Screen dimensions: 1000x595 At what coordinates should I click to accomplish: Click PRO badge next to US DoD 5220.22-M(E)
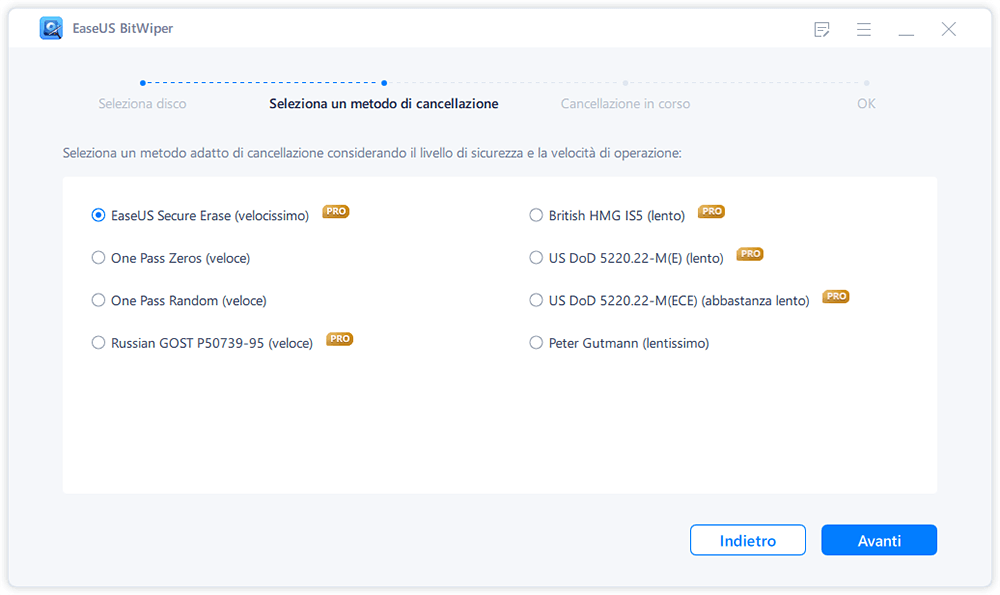pyautogui.click(x=750, y=254)
